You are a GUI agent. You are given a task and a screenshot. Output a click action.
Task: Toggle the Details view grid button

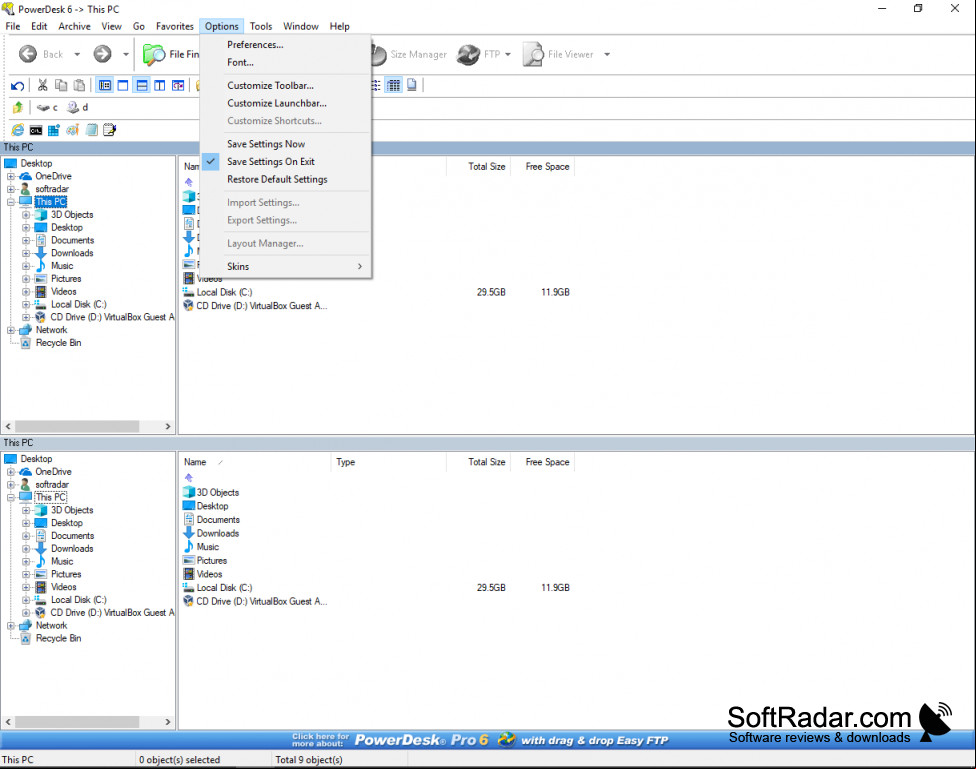click(394, 85)
